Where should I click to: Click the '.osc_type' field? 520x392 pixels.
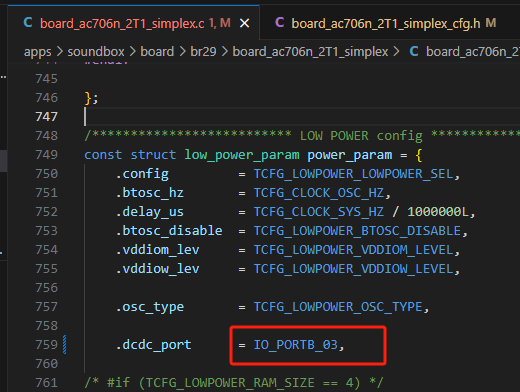coord(150,307)
